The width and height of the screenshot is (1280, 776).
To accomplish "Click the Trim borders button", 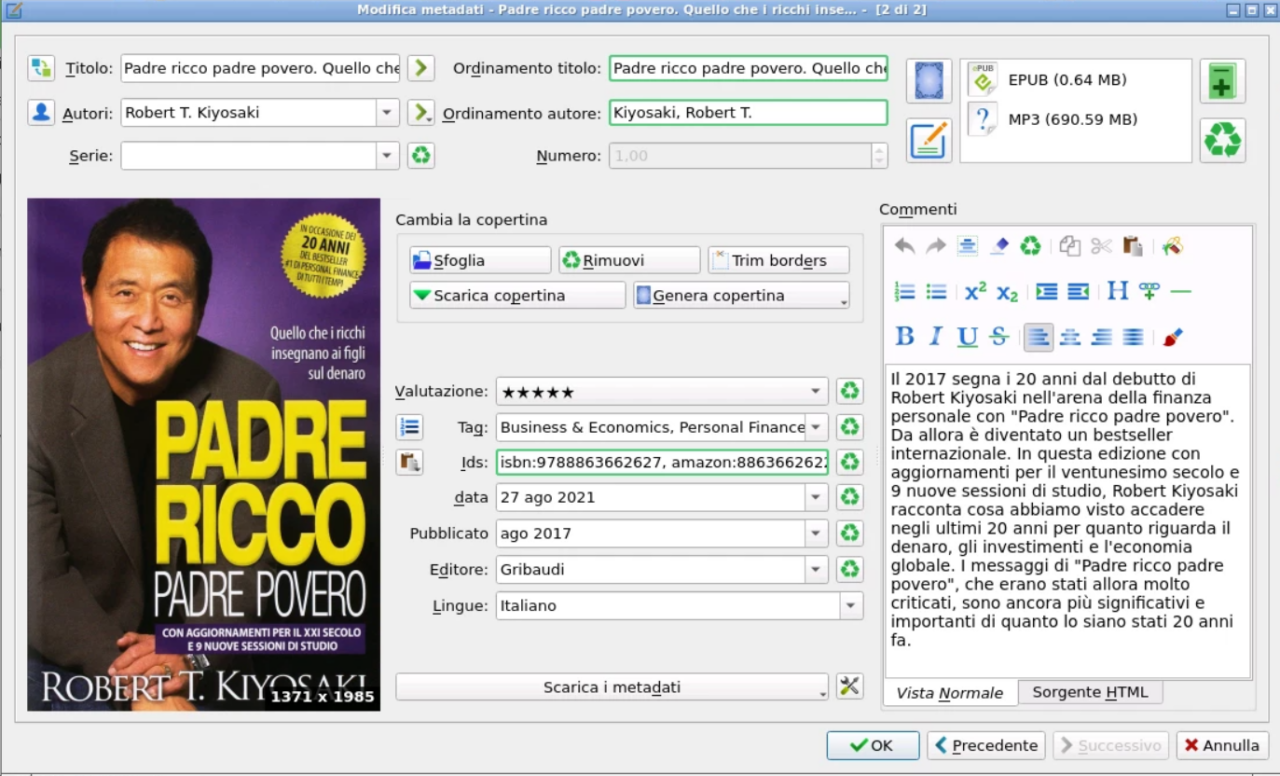I will click(778, 260).
